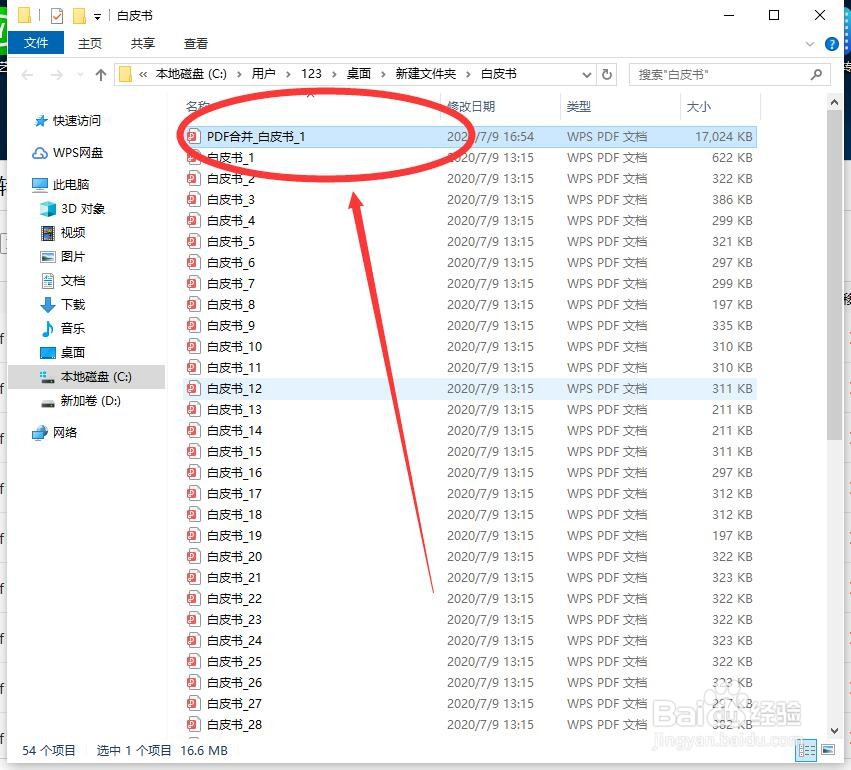Select file 白皮书_15
This screenshot has height=770, width=851.
point(470,451)
